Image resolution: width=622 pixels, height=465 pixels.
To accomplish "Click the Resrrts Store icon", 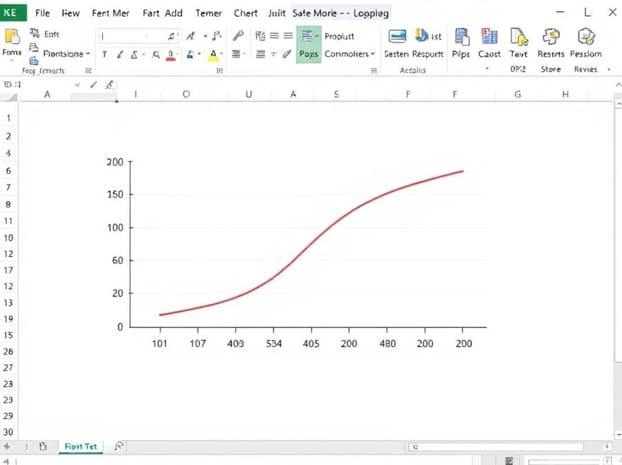I will tap(551, 37).
